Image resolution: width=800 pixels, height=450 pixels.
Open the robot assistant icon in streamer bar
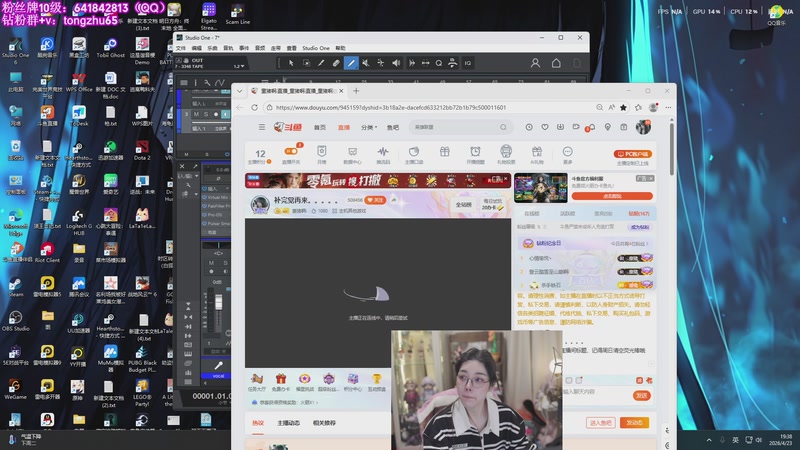coord(506,152)
